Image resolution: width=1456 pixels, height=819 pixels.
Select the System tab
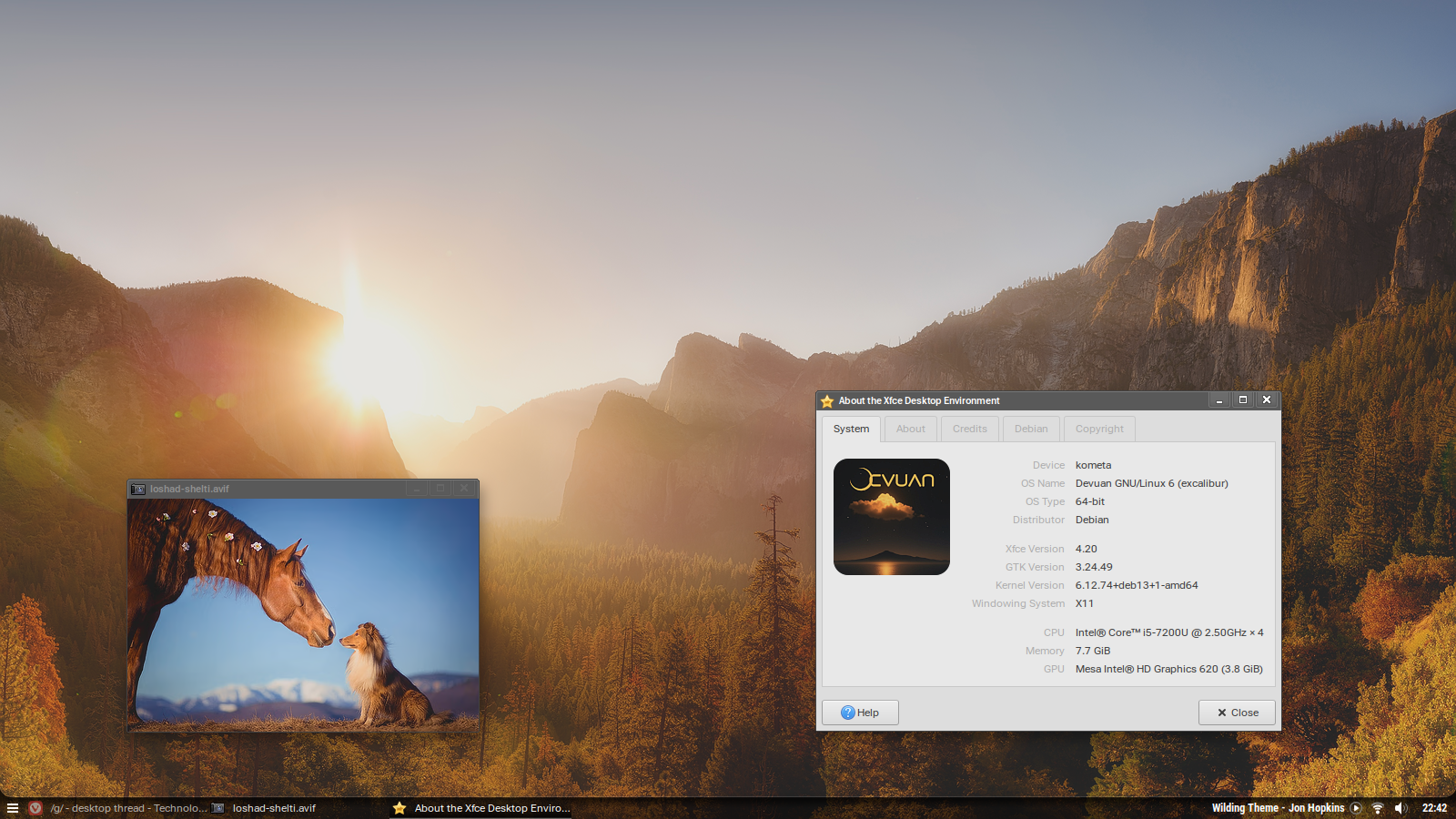tap(851, 429)
